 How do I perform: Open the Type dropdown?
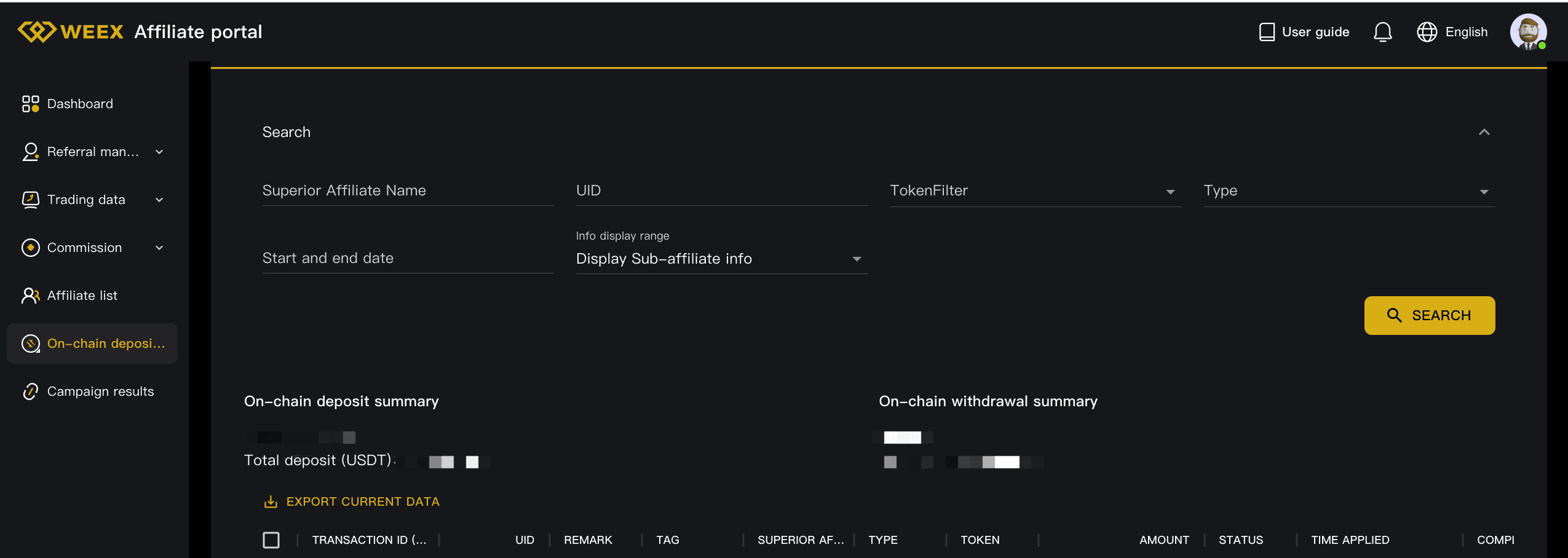tap(1348, 191)
